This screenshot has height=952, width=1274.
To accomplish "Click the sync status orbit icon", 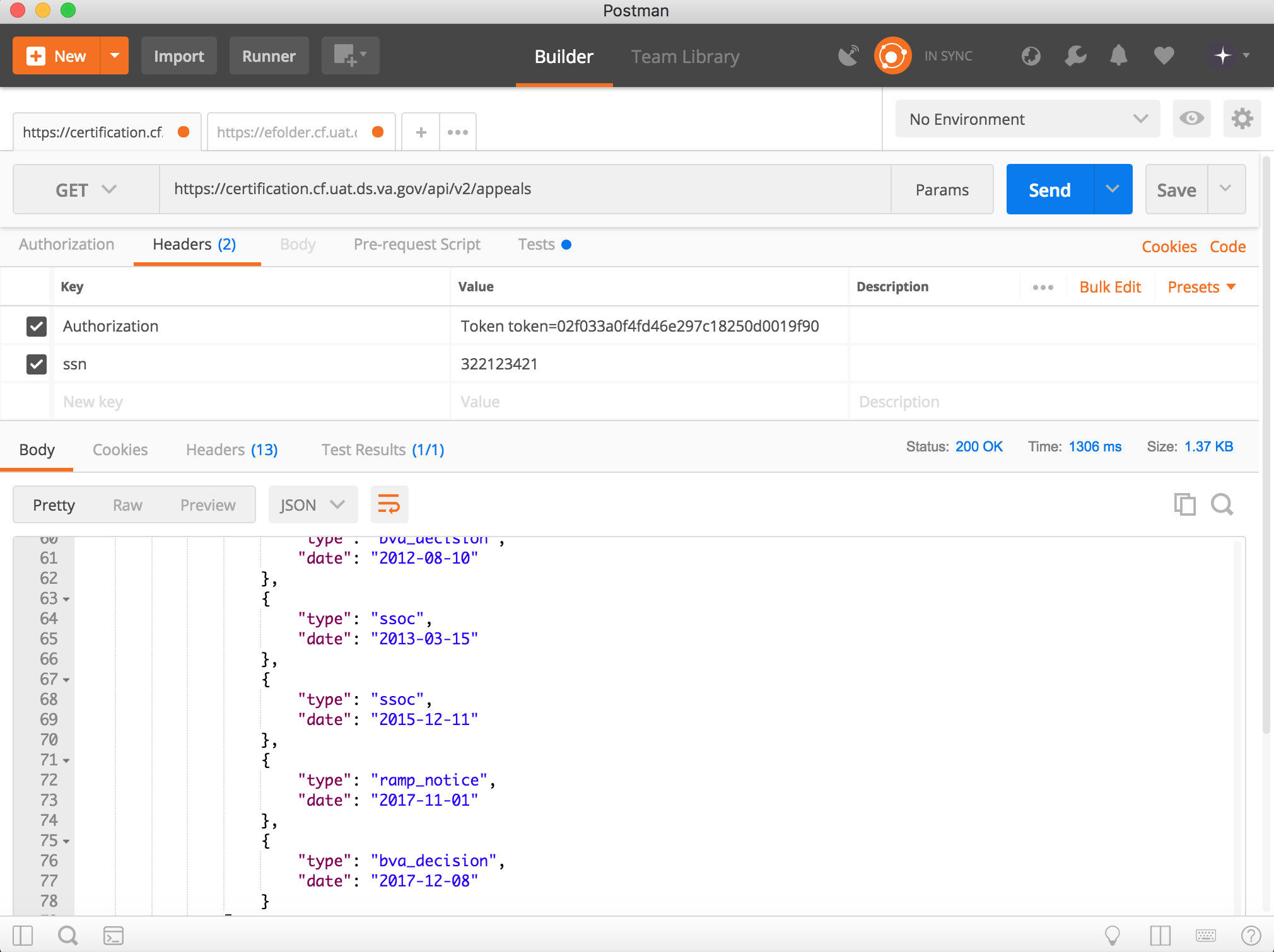I will pos(892,55).
